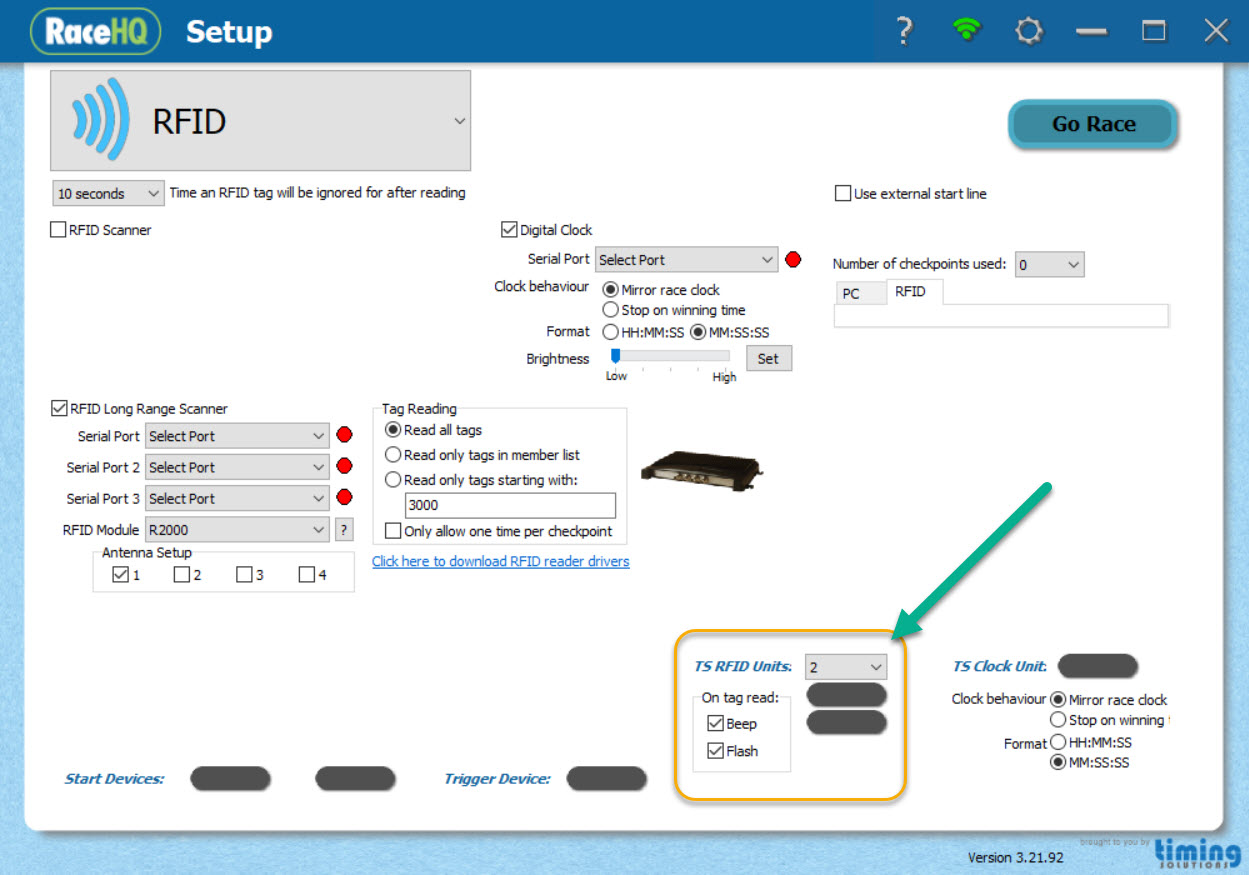
Task: Select Read only tags starting with option
Action: (393, 480)
